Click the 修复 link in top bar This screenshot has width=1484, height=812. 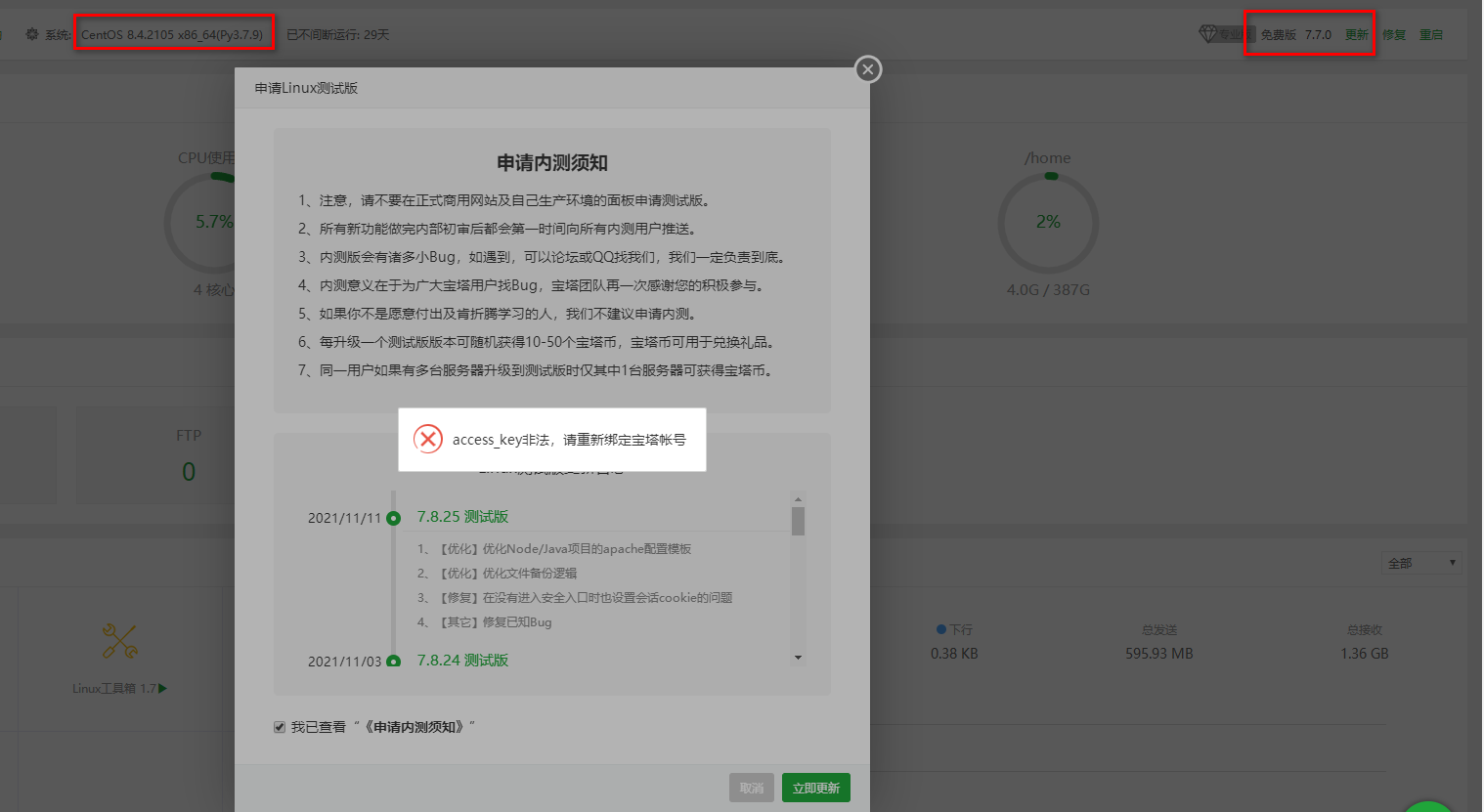pos(1394,35)
